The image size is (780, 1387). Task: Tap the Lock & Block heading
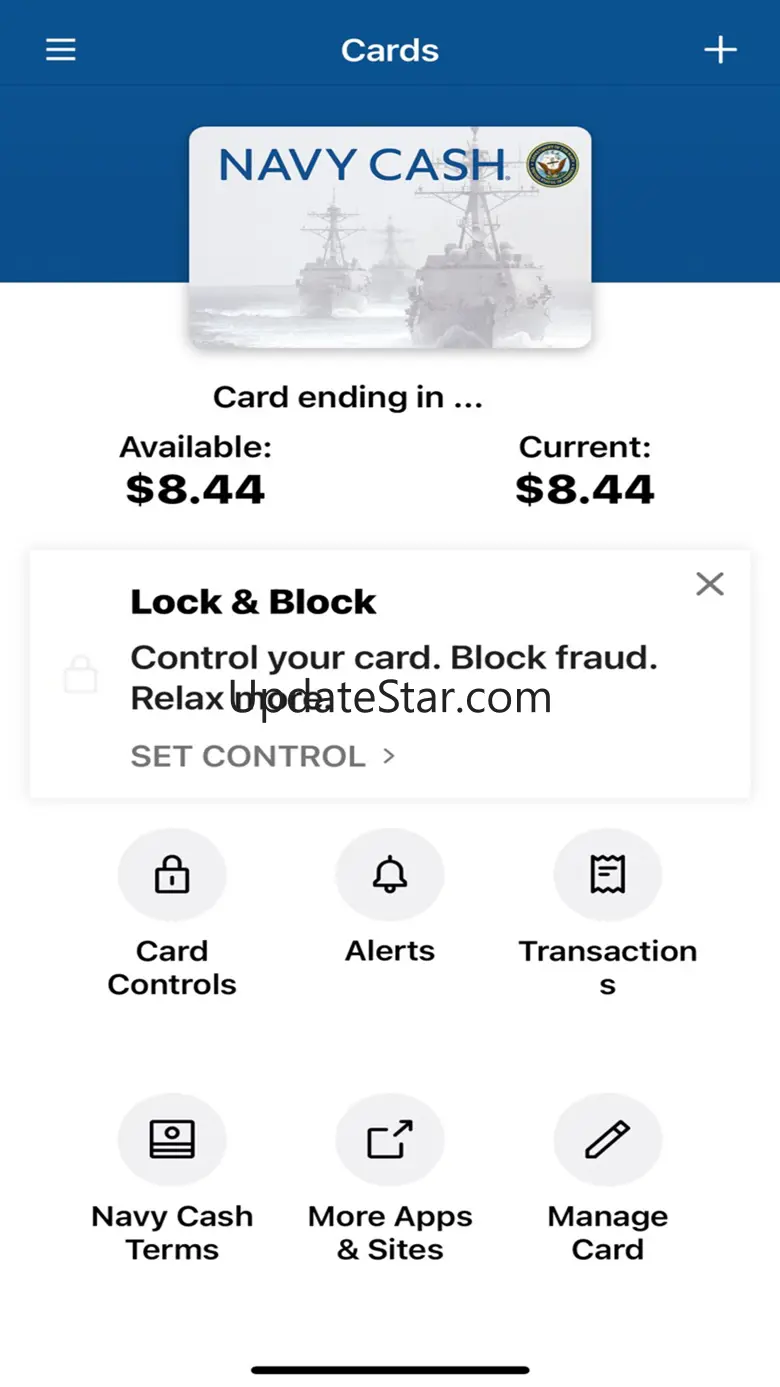coord(253,602)
